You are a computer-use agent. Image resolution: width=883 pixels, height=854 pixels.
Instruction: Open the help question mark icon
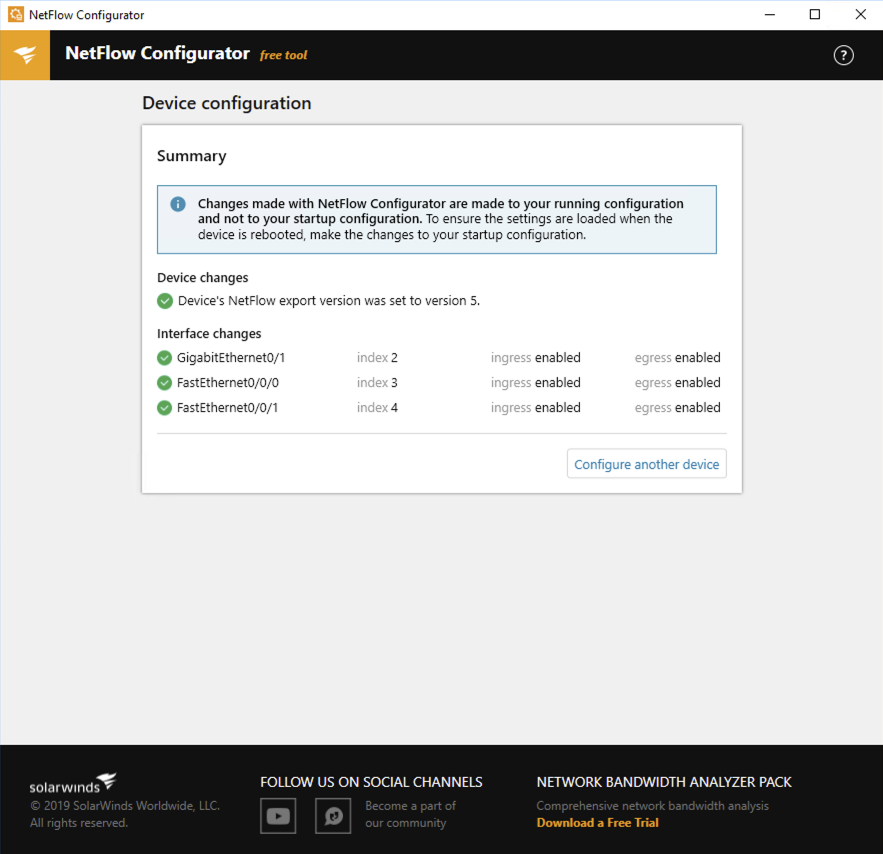pyautogui.click(x=843, y=55)
